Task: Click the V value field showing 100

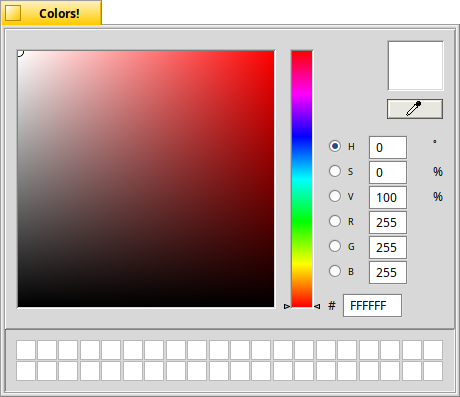Action: click(388, 197)
